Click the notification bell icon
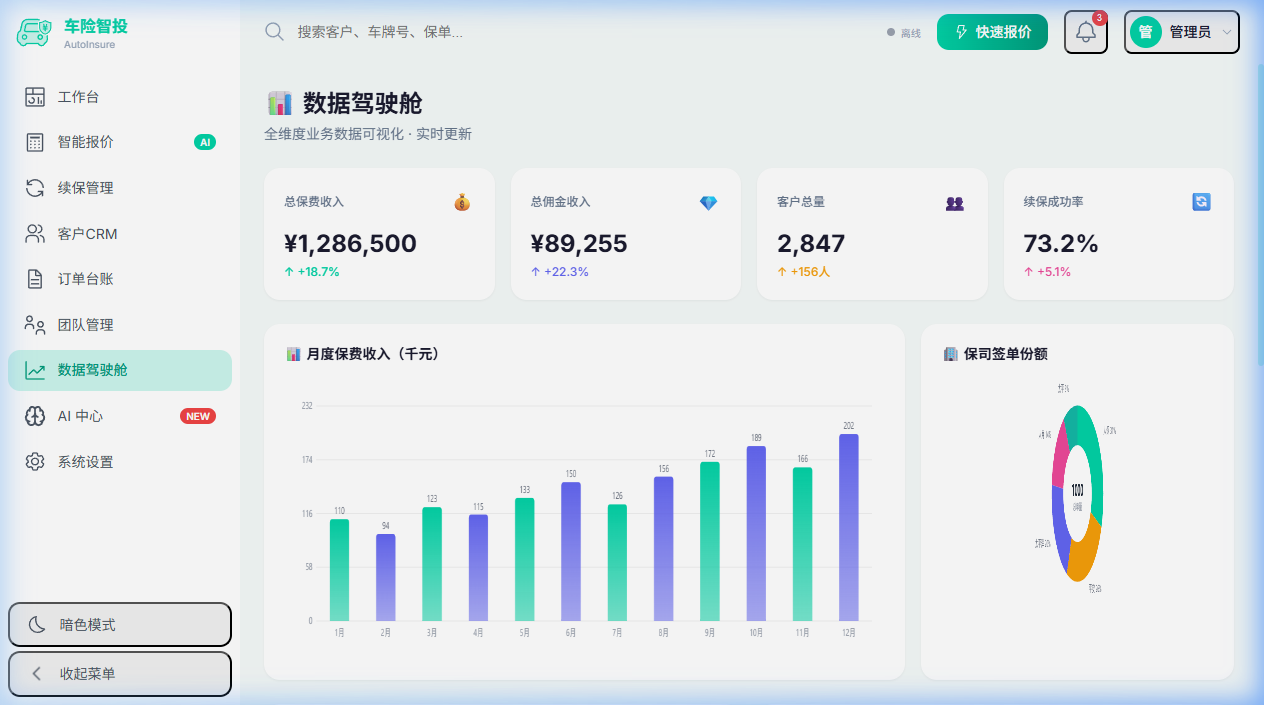Image resolution: width=1264 pixels, height=705 pixels. [x=1085, y=31]
